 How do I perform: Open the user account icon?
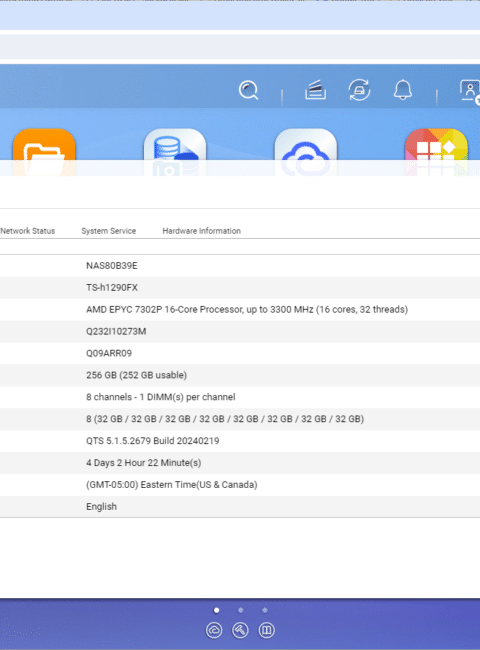(470, 91)
